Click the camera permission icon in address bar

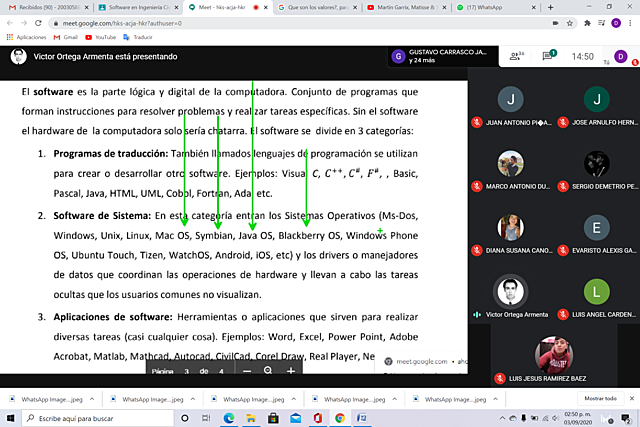point(556,23)
